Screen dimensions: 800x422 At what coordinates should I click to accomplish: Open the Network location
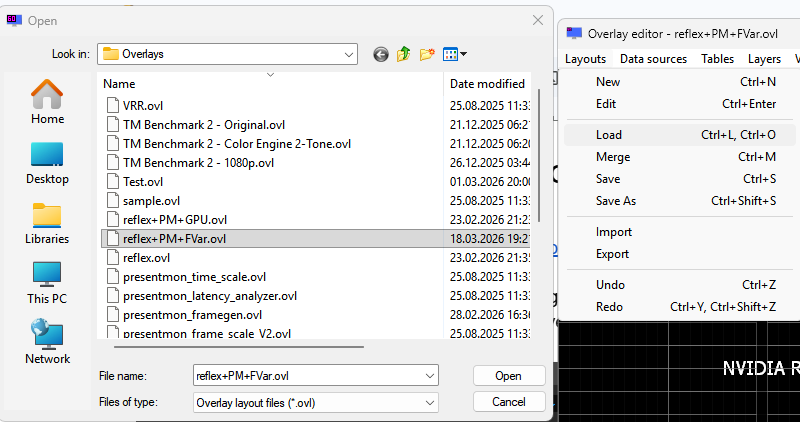47,342
